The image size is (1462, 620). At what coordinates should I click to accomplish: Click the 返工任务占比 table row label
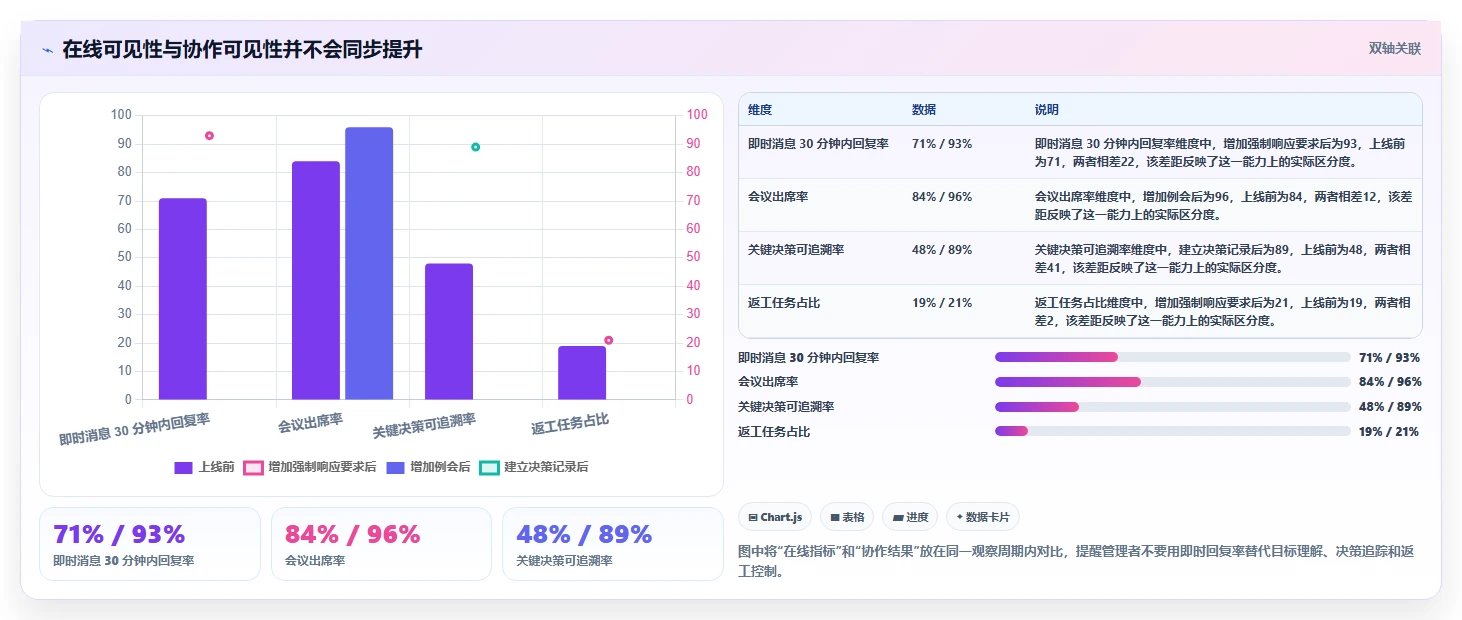coord(784,303)
